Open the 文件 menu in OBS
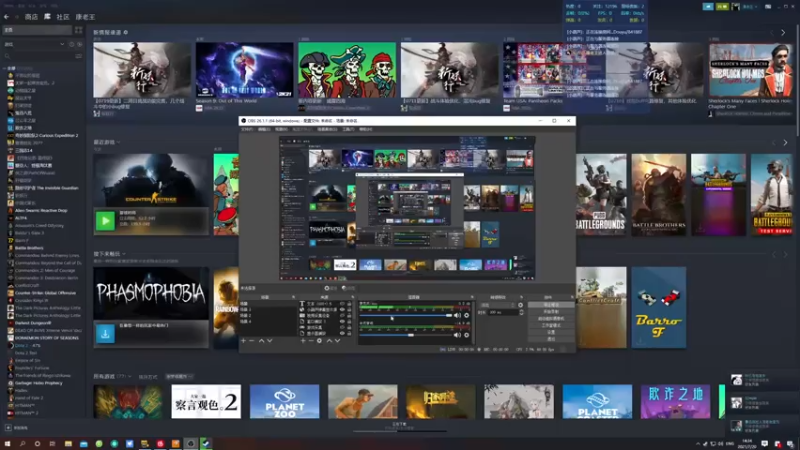The width and height of the screenshot is (800, 450). click(x=247, y=129)
